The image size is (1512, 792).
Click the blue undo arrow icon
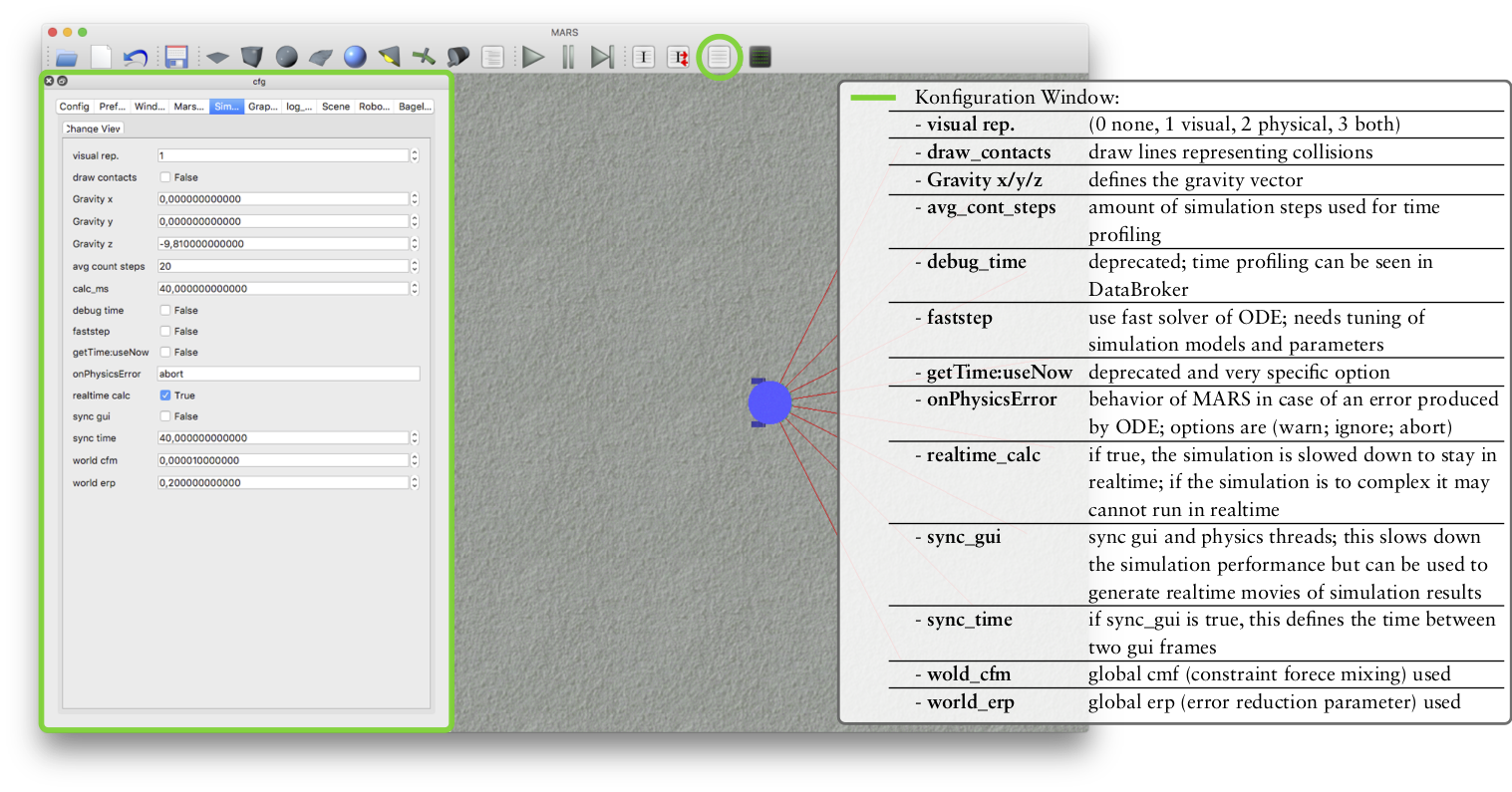pyautogui.click(x=135, y=58)
